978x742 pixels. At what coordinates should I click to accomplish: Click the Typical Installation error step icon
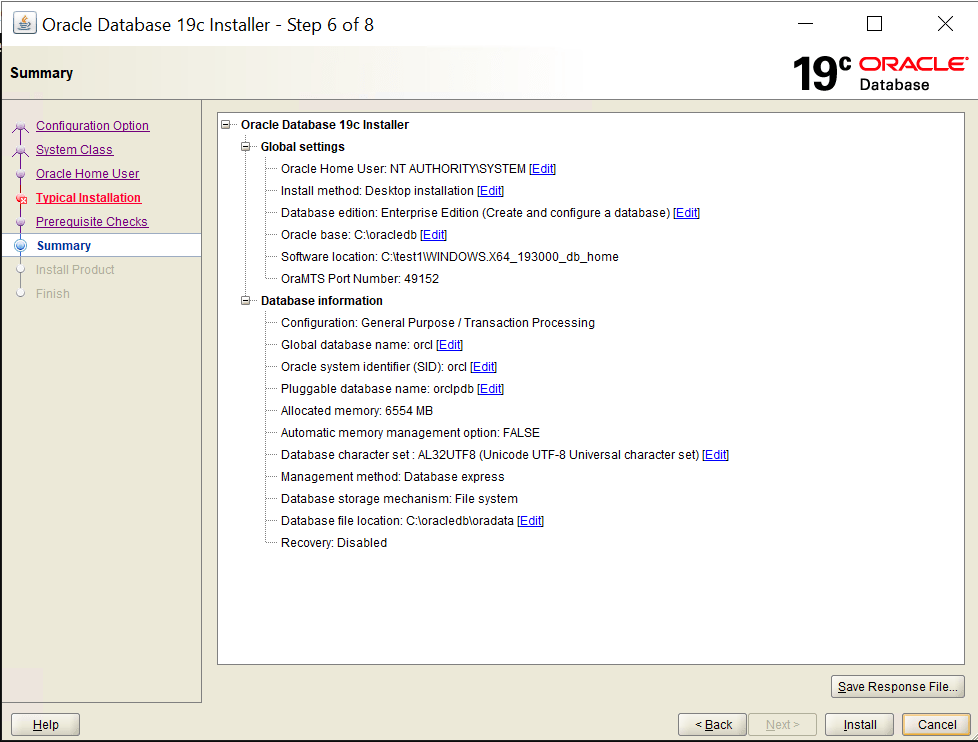(21, 199)
